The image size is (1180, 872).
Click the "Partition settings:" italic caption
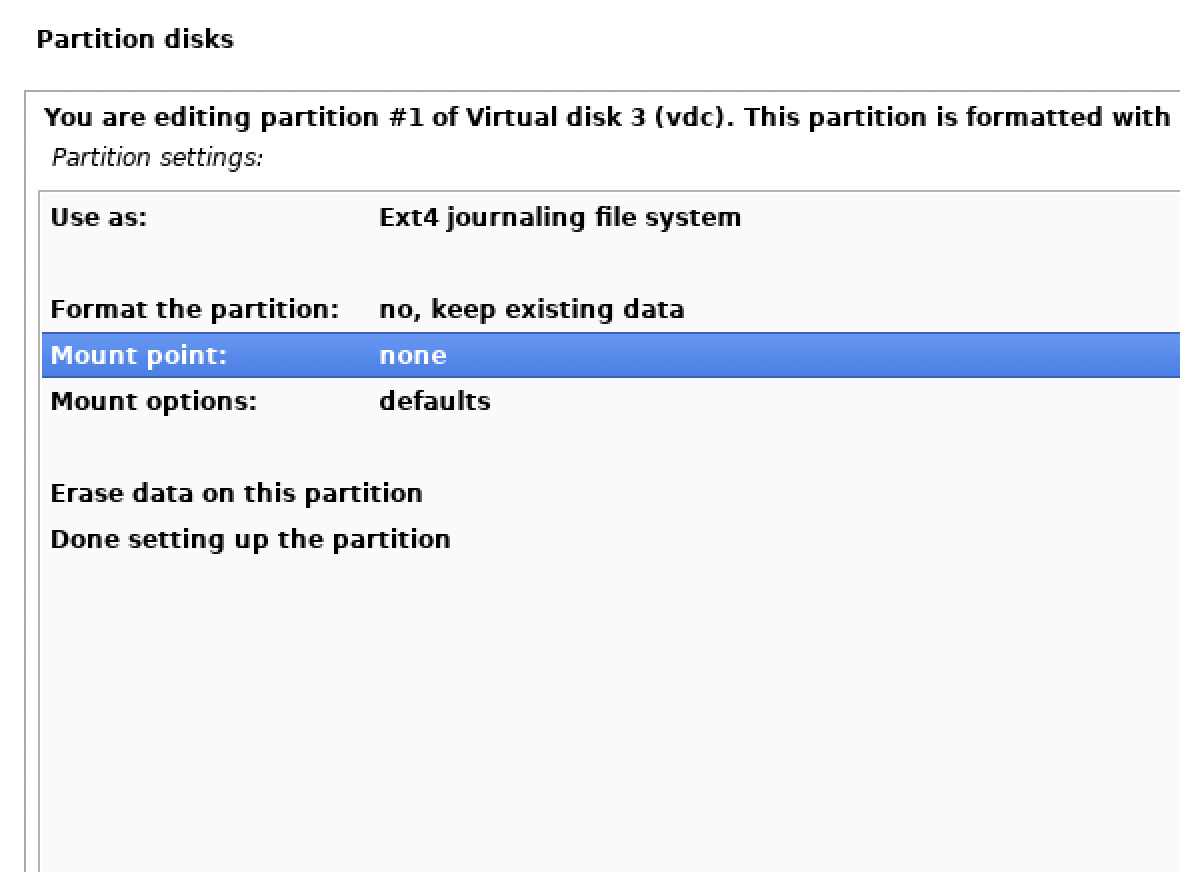(x=157, y=158)
